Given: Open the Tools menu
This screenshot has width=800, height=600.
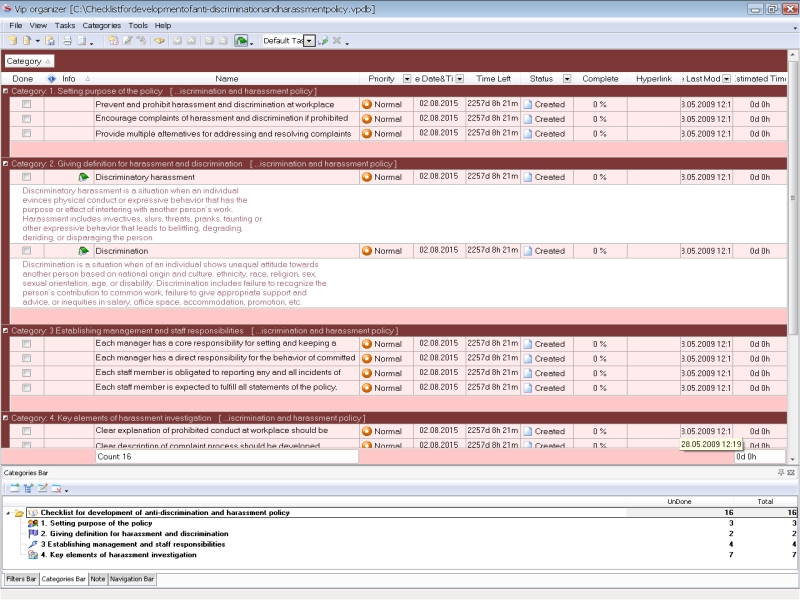Looking at the screenshot, I should [x=138, y=26].
